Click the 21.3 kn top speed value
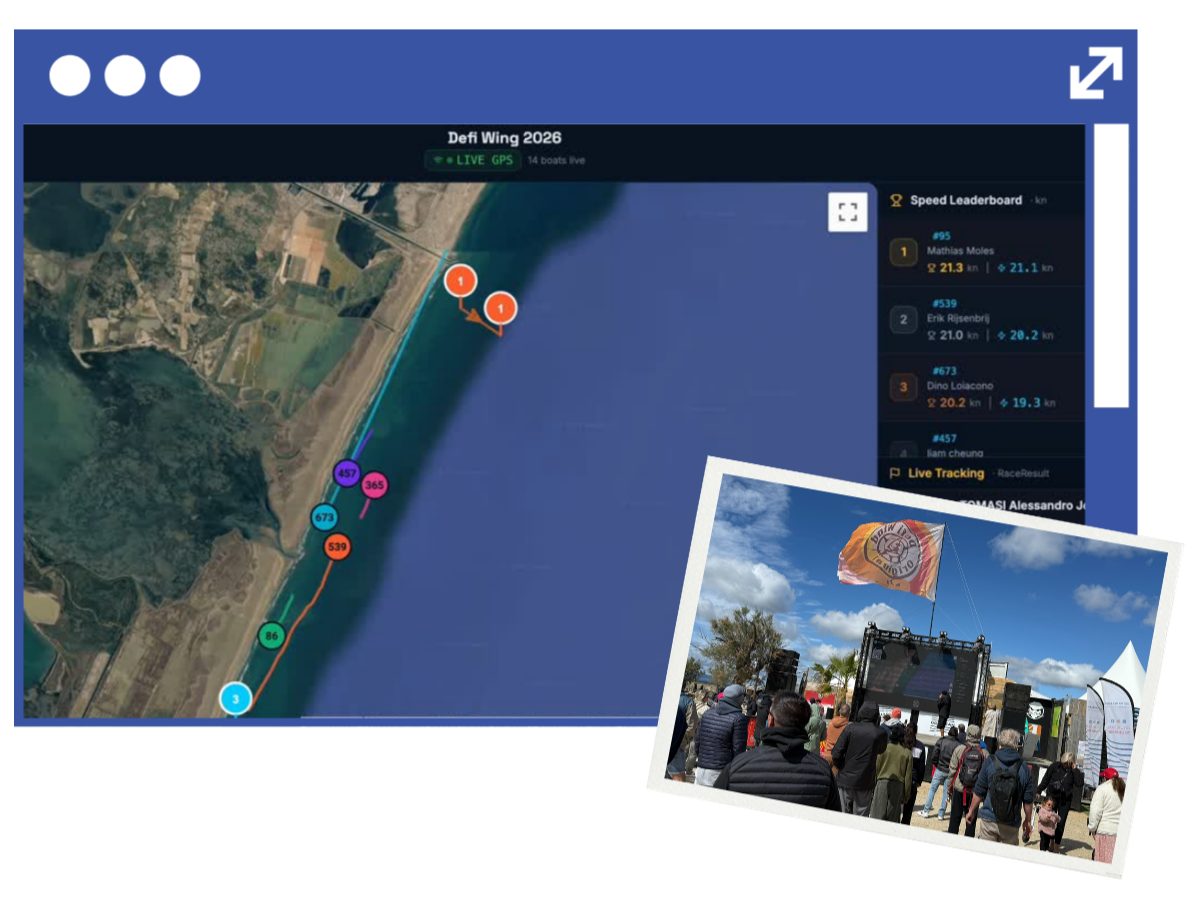 951,268
